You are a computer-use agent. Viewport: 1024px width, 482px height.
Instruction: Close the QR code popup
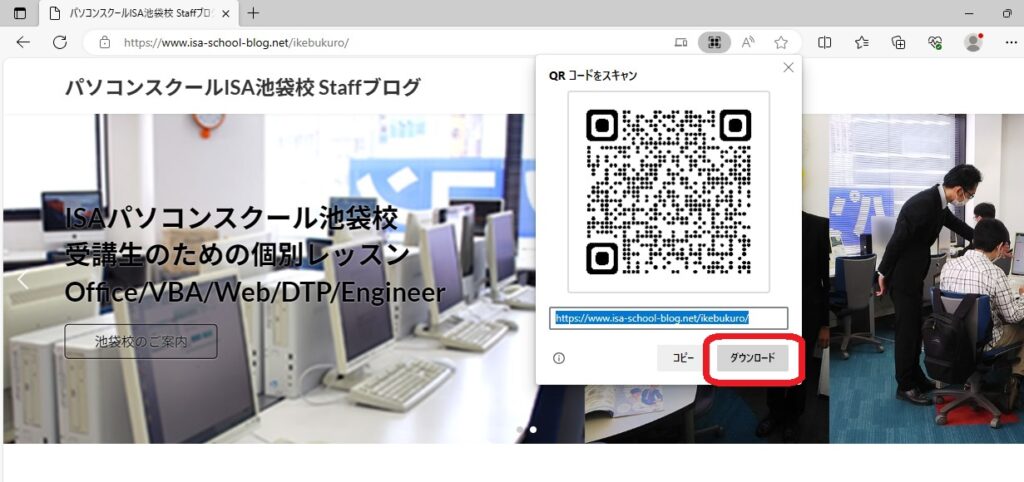[788, 67]
